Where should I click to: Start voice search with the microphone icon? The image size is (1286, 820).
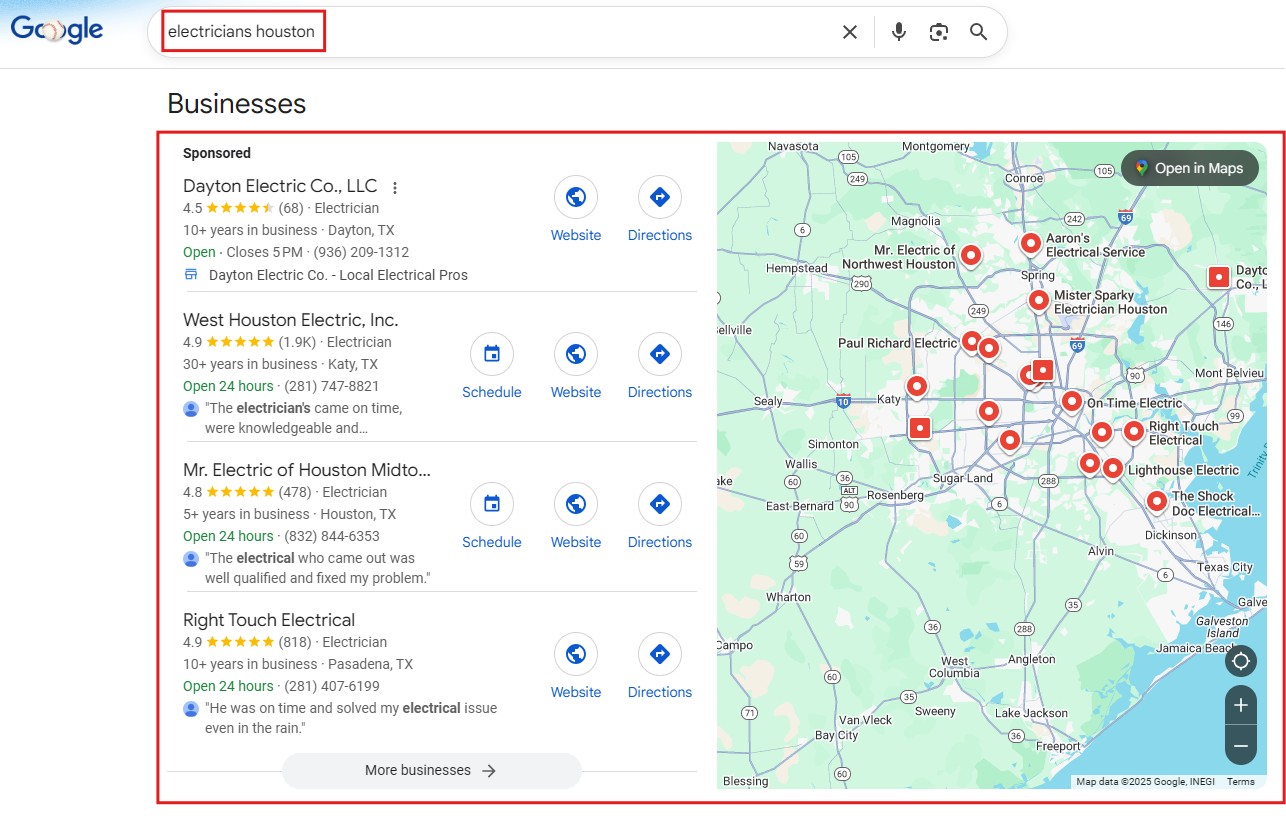(x=898, y=31)
